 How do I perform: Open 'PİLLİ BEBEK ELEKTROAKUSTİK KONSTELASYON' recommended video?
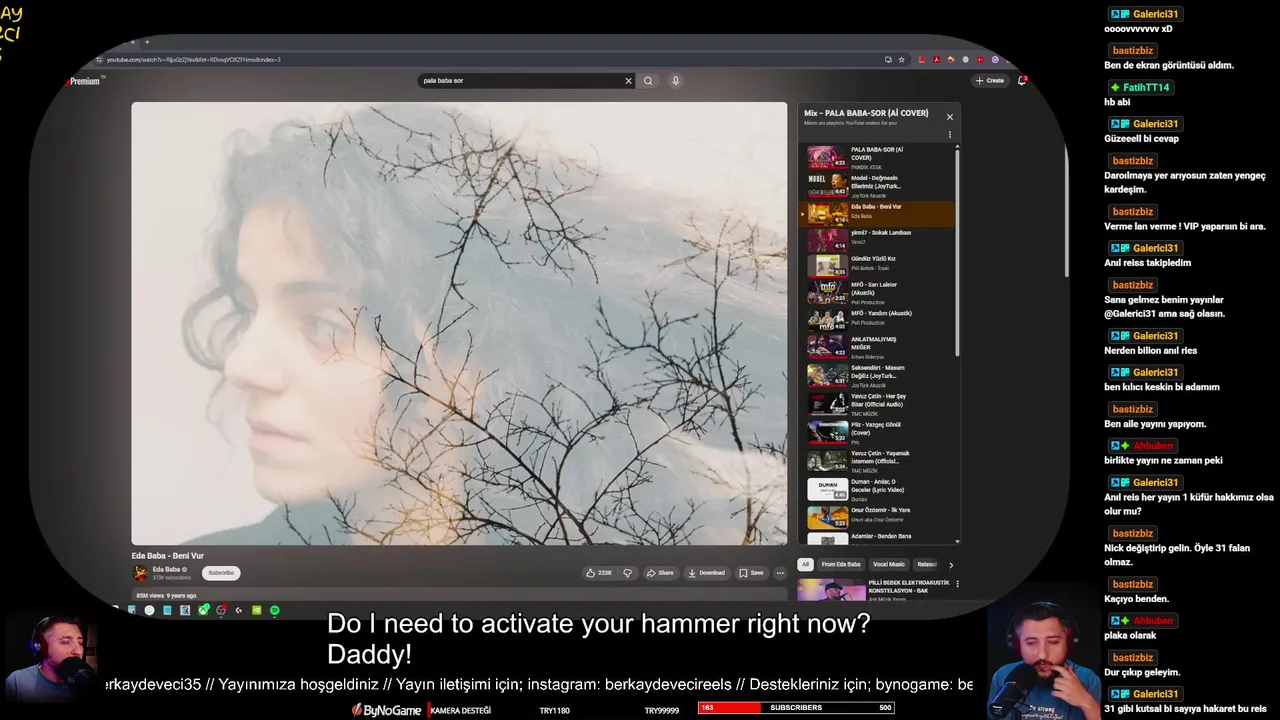click(875, 590)
